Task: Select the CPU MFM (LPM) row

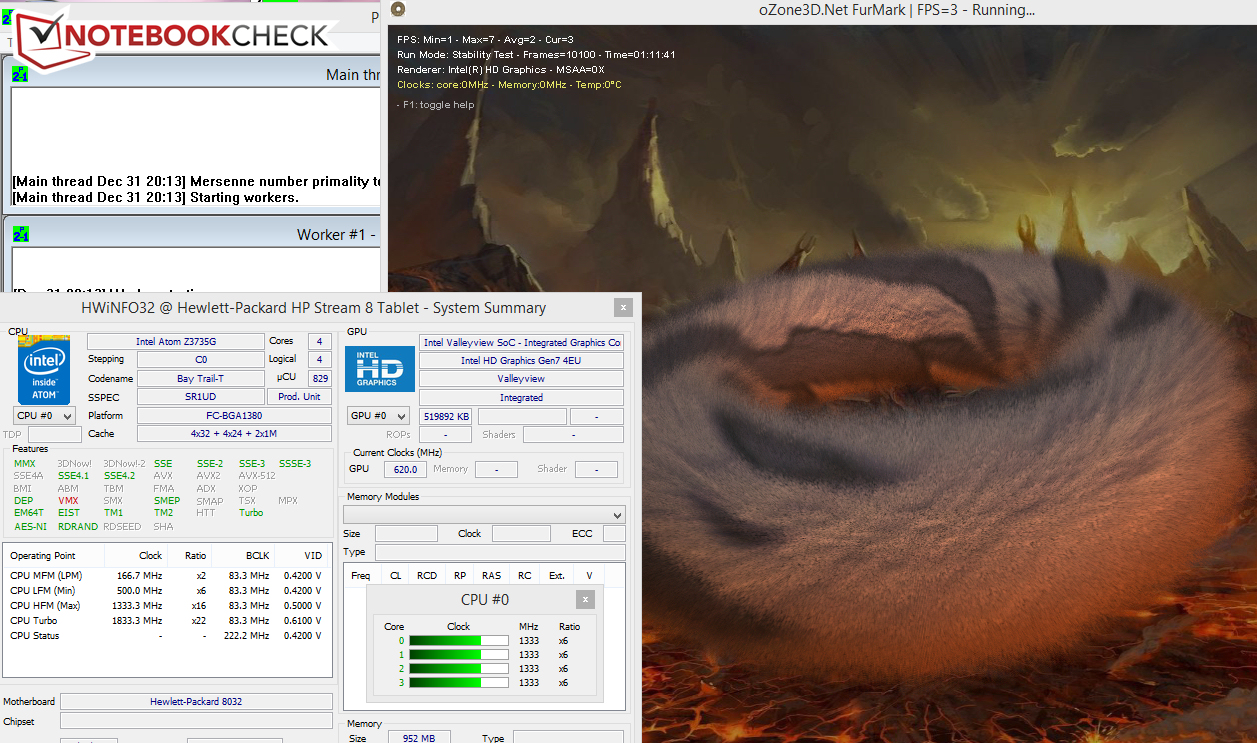Action: [167, 576]
